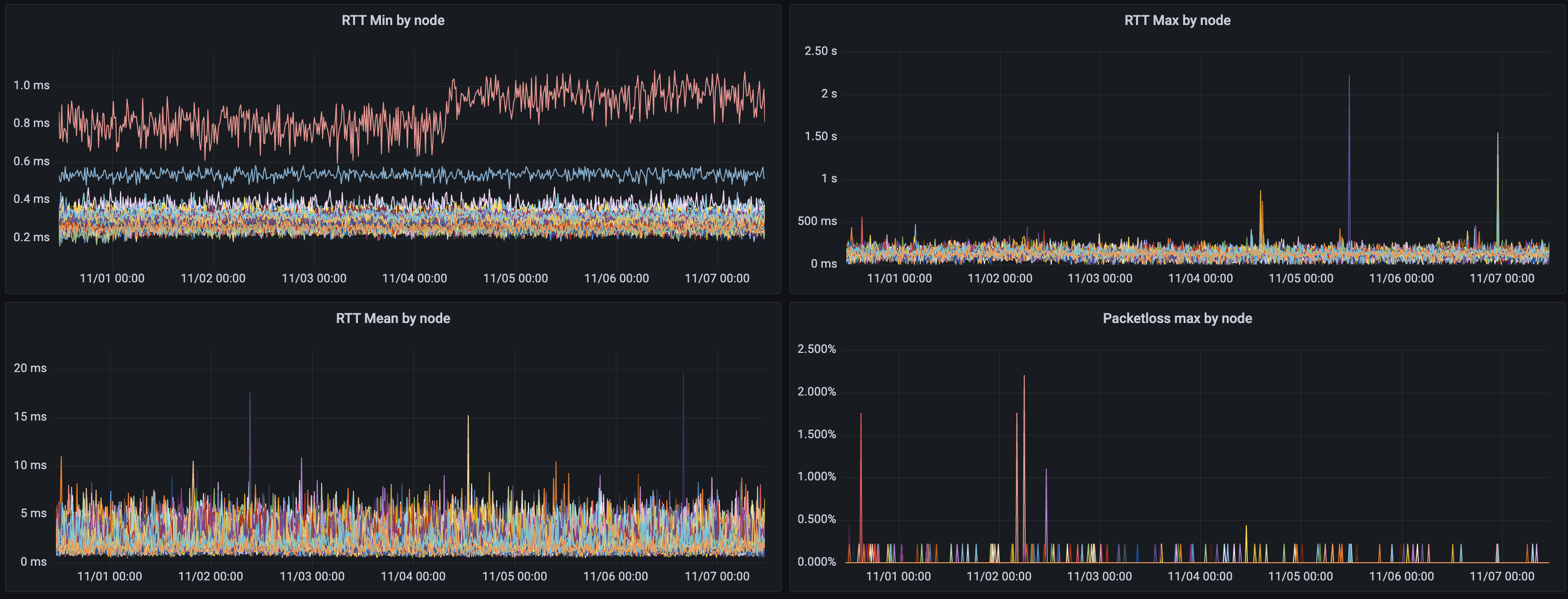1568x599 pixels.
Task: Click the 0.2 ms label in RTT Min
Action: pos(32,237)
